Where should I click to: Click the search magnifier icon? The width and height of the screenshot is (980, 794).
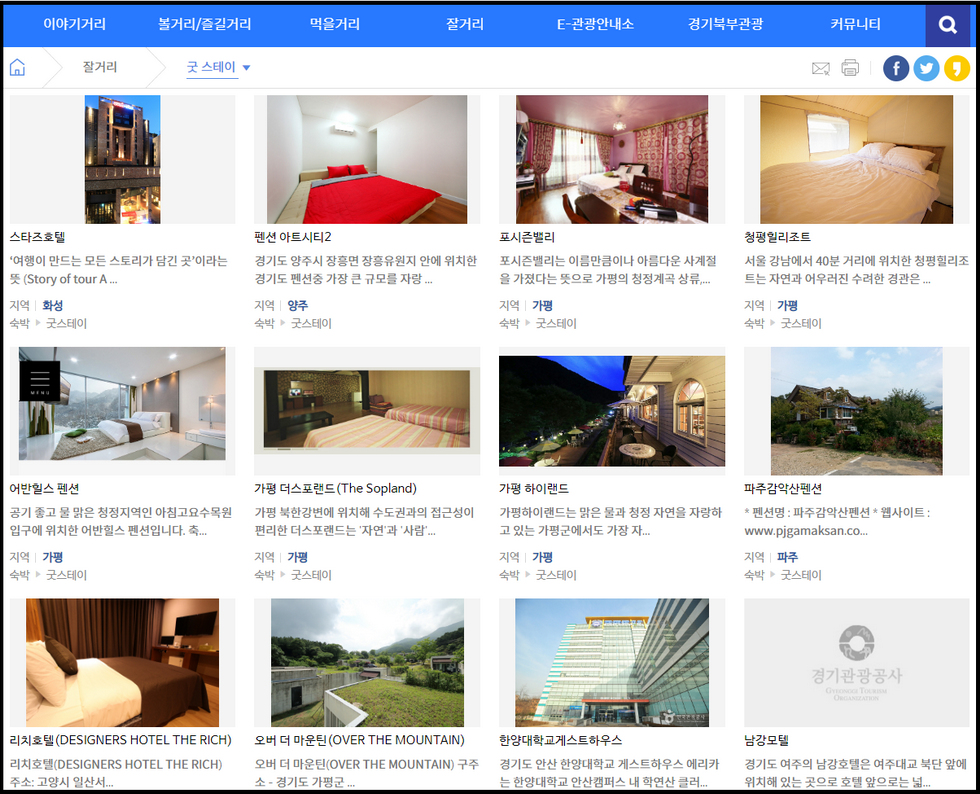click(947, 25)
